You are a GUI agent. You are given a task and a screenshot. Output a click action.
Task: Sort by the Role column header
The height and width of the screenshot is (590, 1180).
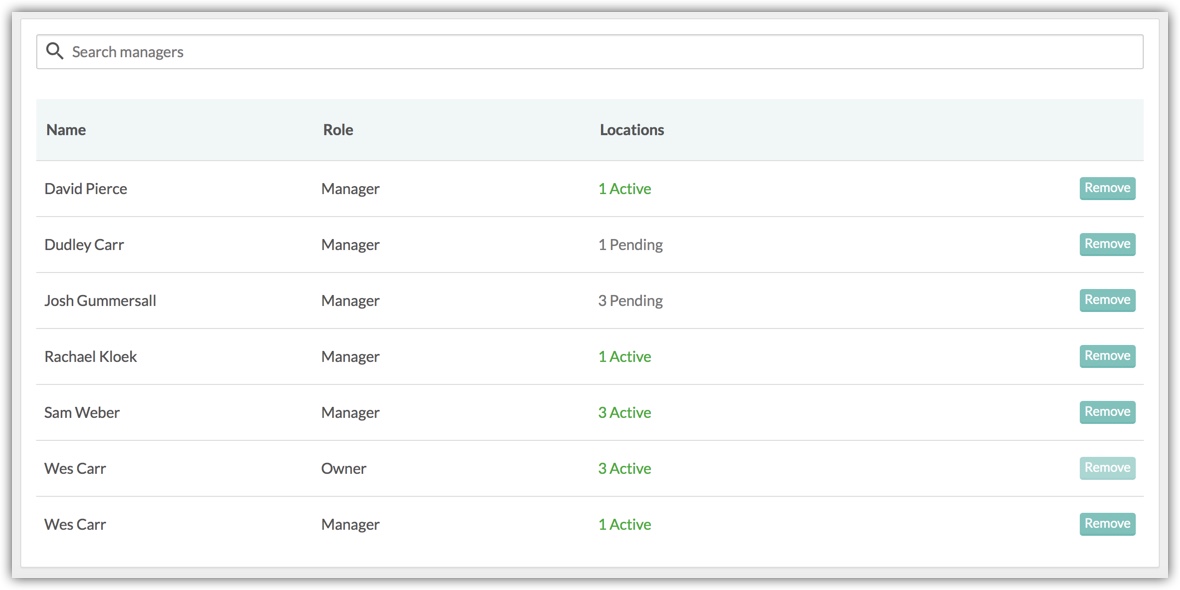[x=338, y=129]
